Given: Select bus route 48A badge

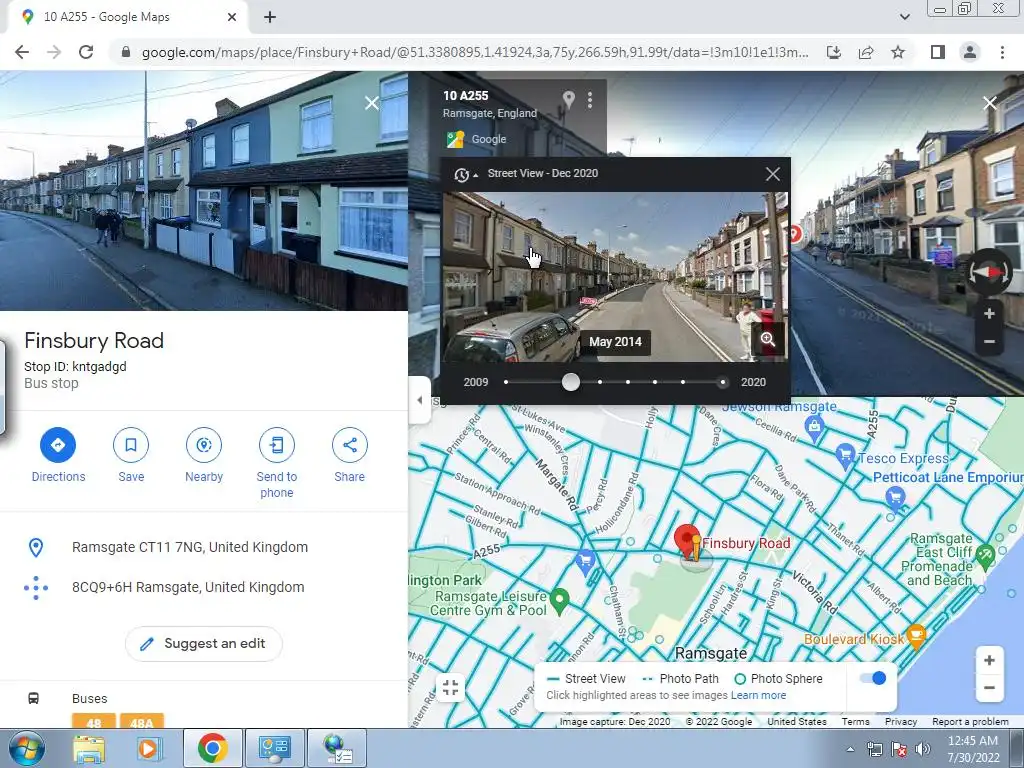Looking at the screenshot, I should click(x=142, y=721).
